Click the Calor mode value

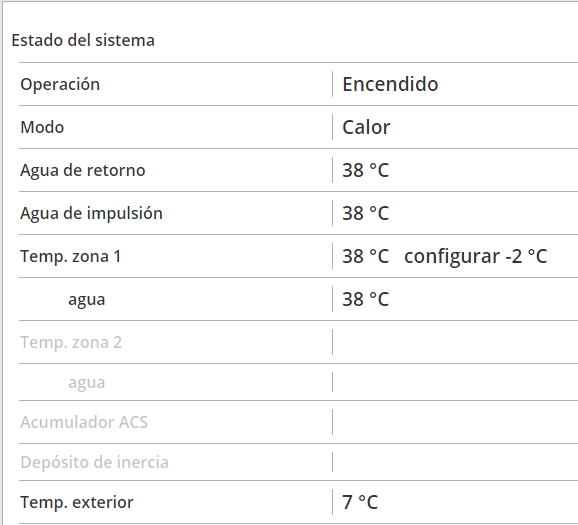click(366, 127)
